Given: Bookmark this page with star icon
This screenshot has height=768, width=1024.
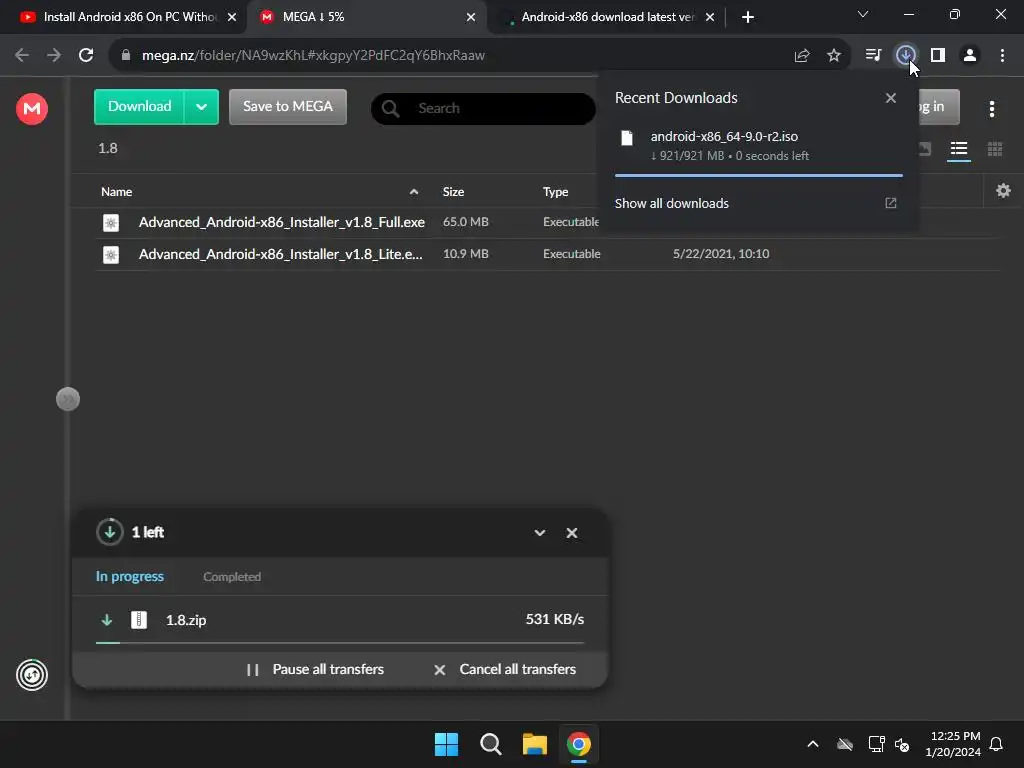Looking at the screenshot, I should tap(833, 56).
